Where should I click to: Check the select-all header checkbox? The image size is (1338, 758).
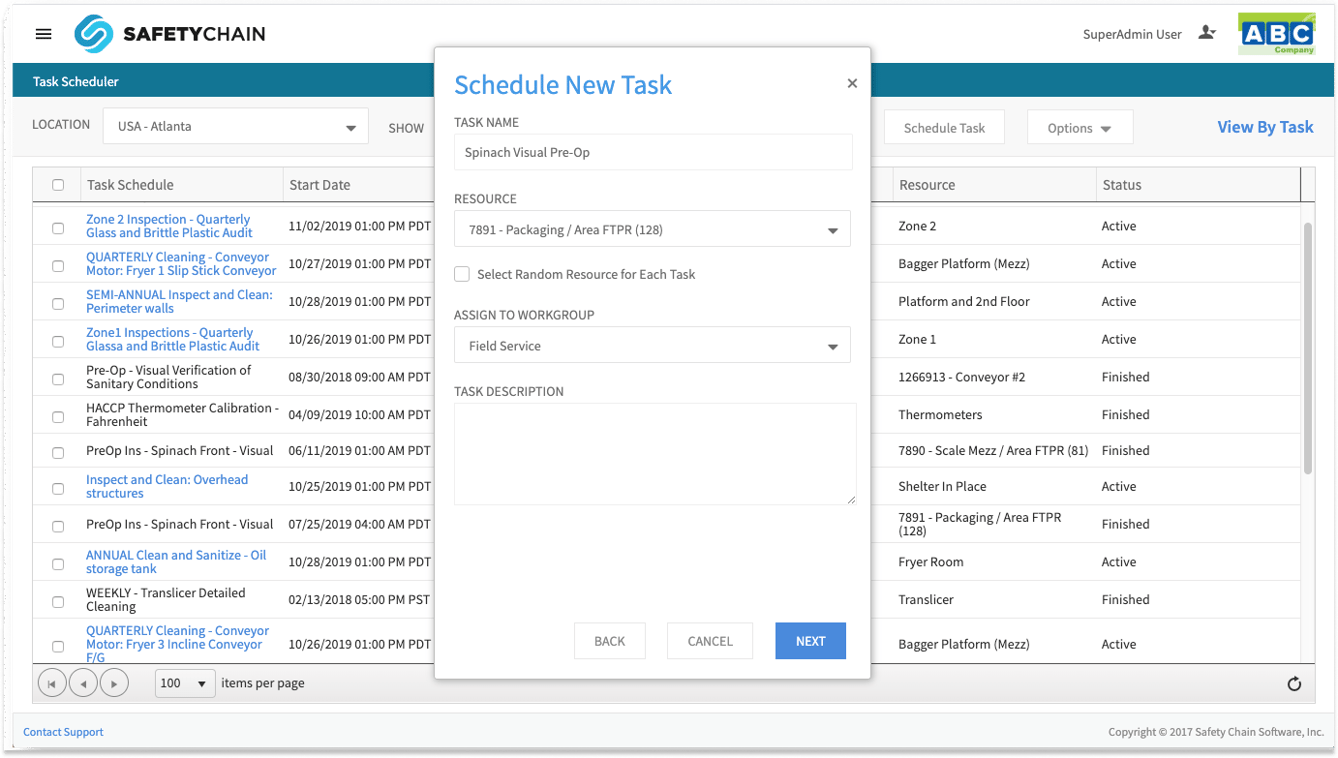58,185
